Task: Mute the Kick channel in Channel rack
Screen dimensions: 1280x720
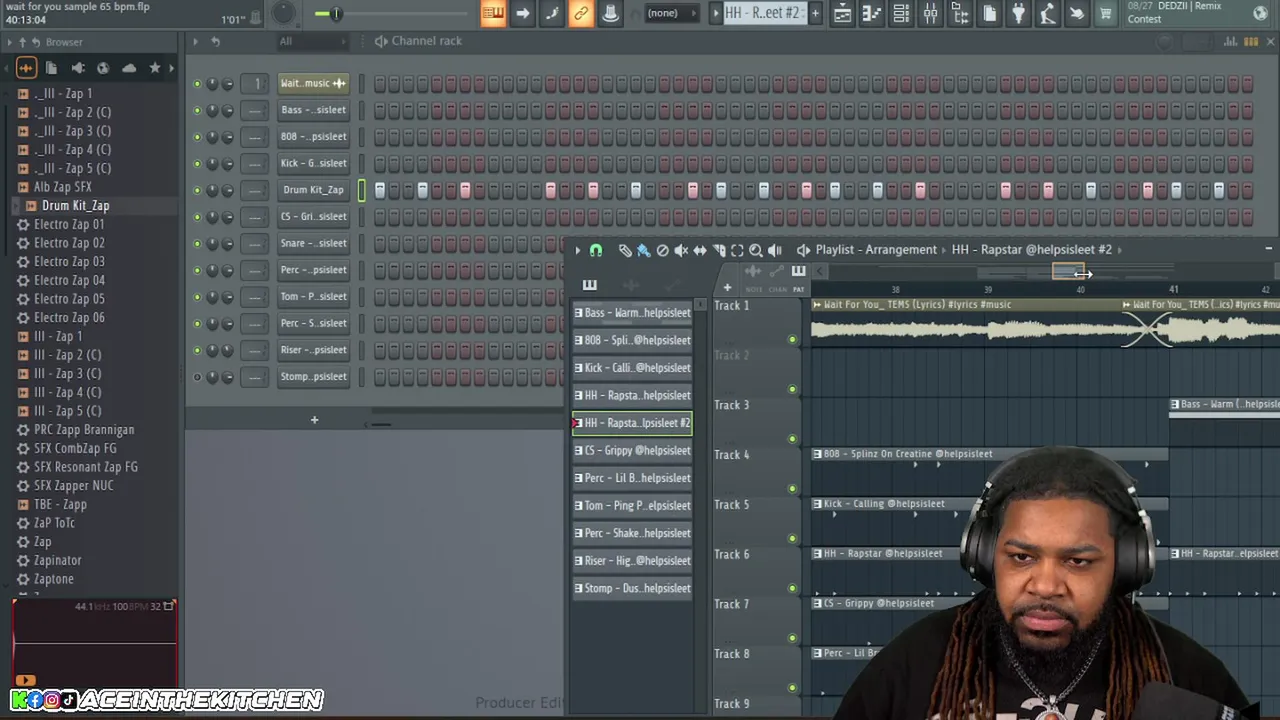Action: (x=197, y=163)
